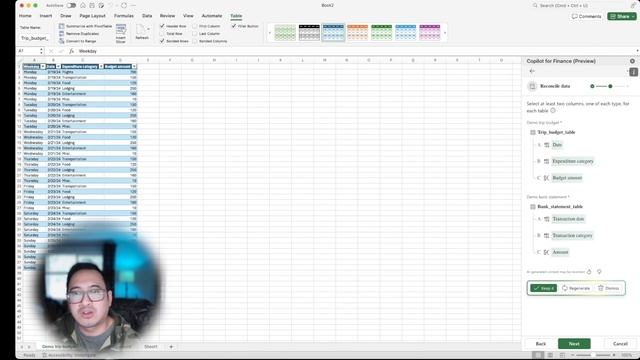Click the Reconcile data icon
Image resolution: width=640 pixels, height=360 pixels.
tap(532, 86)
